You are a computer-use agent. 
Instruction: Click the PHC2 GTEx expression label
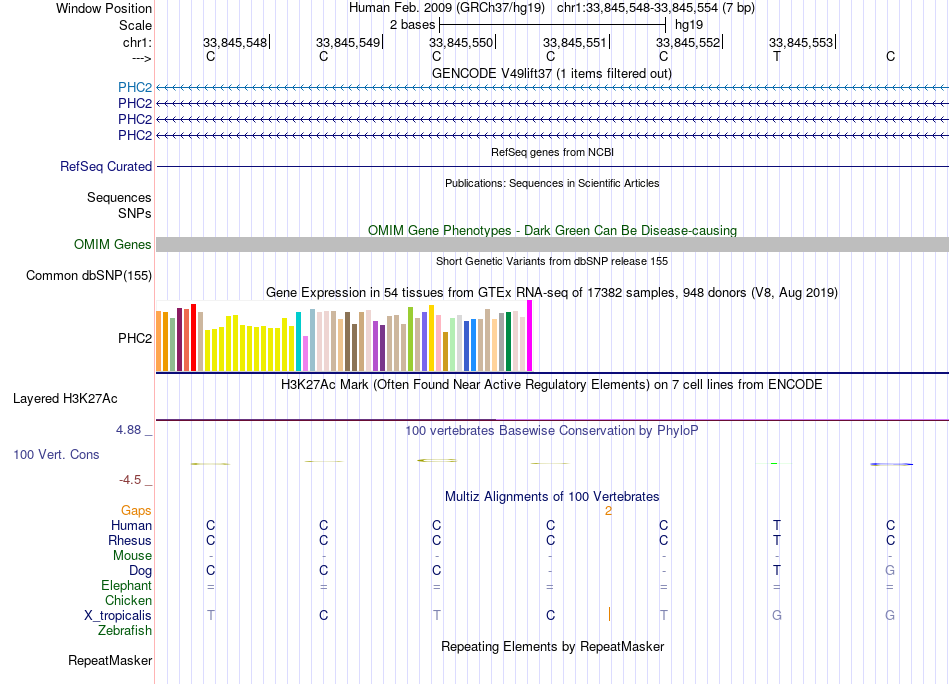135,338
